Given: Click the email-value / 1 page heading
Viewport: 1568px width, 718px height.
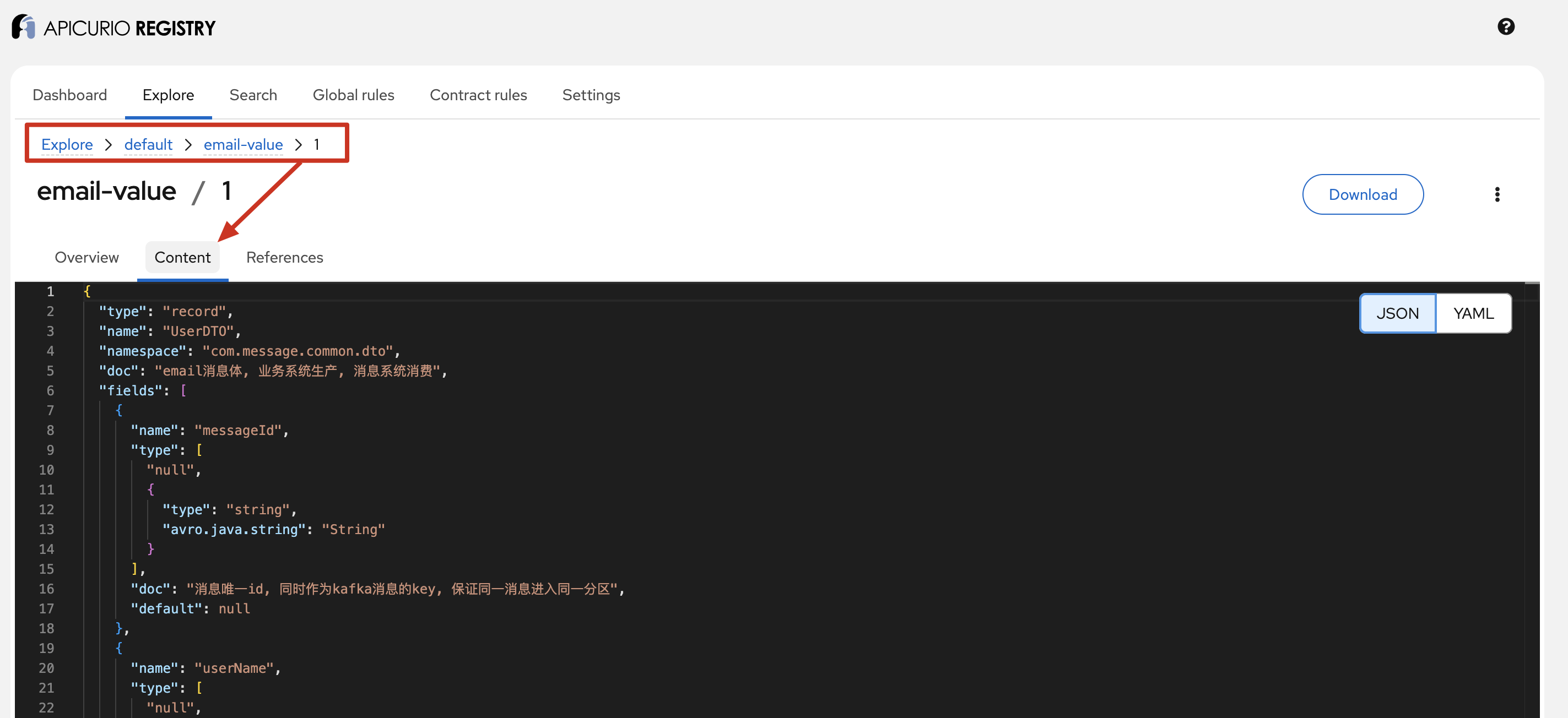Looking at the screenshot, I should pyautogui.click(x=134, y=192).
